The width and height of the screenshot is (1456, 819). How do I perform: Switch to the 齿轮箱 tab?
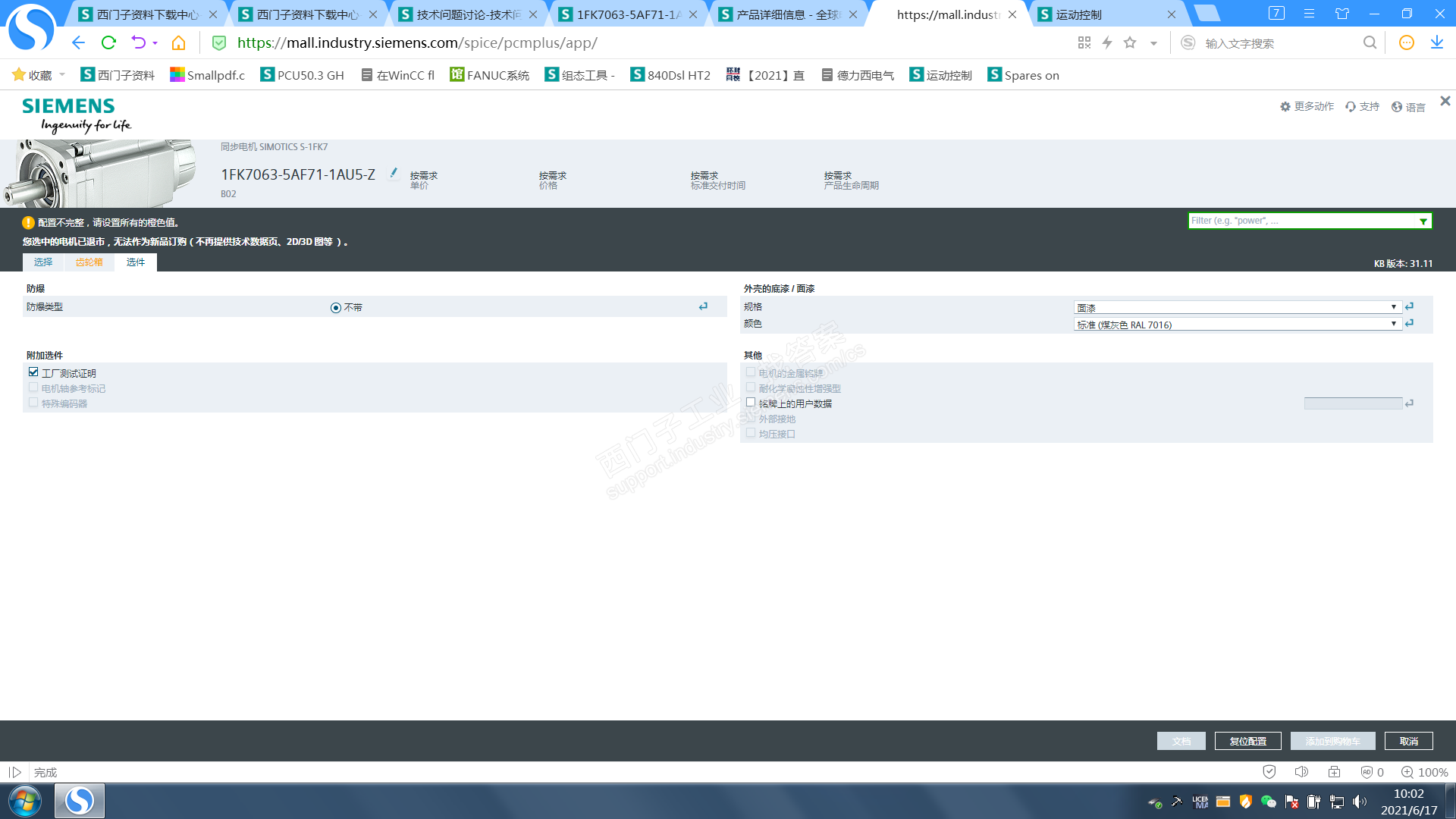point(89,262)
